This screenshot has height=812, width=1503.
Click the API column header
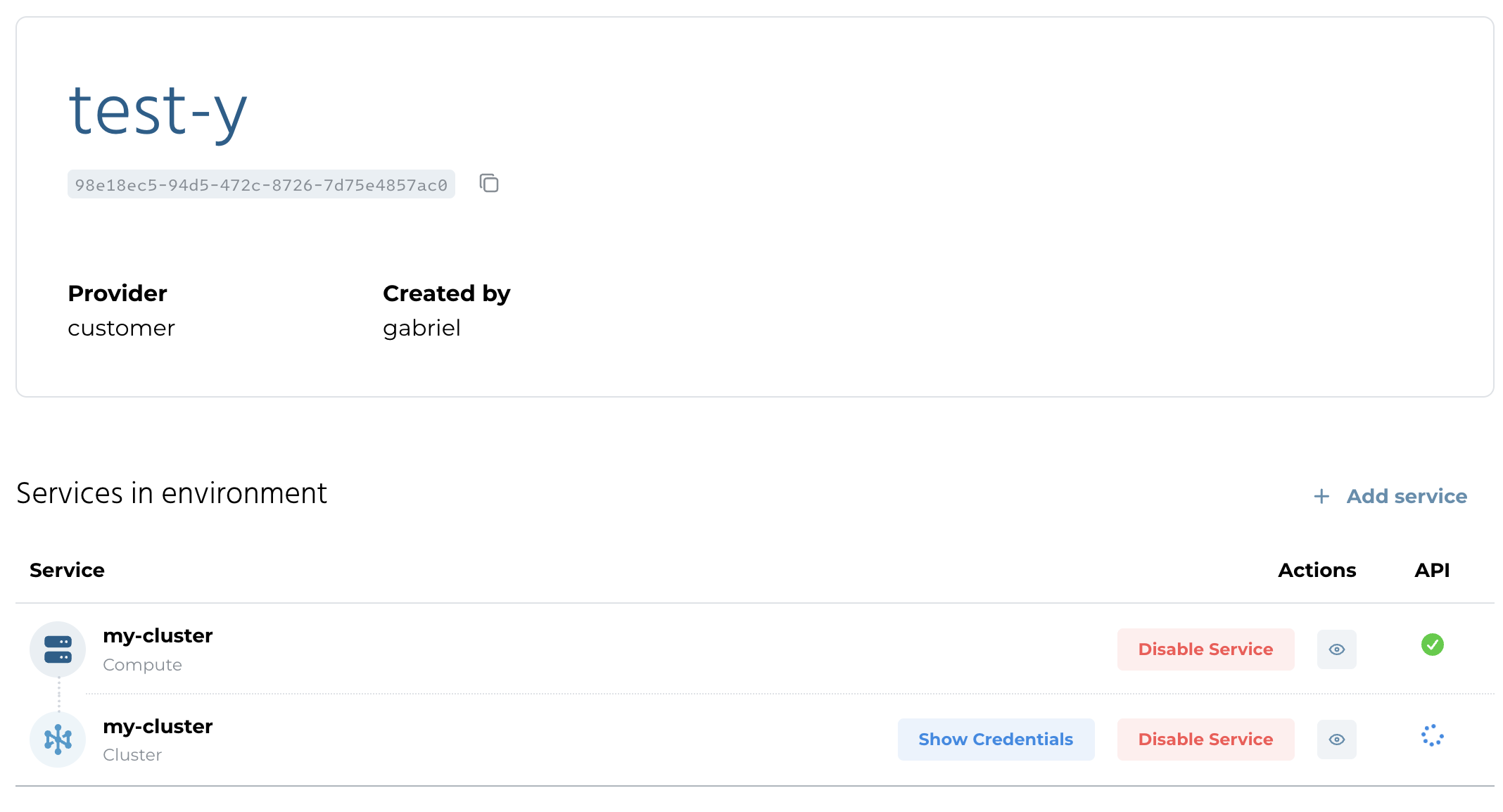coord(1432,570)
